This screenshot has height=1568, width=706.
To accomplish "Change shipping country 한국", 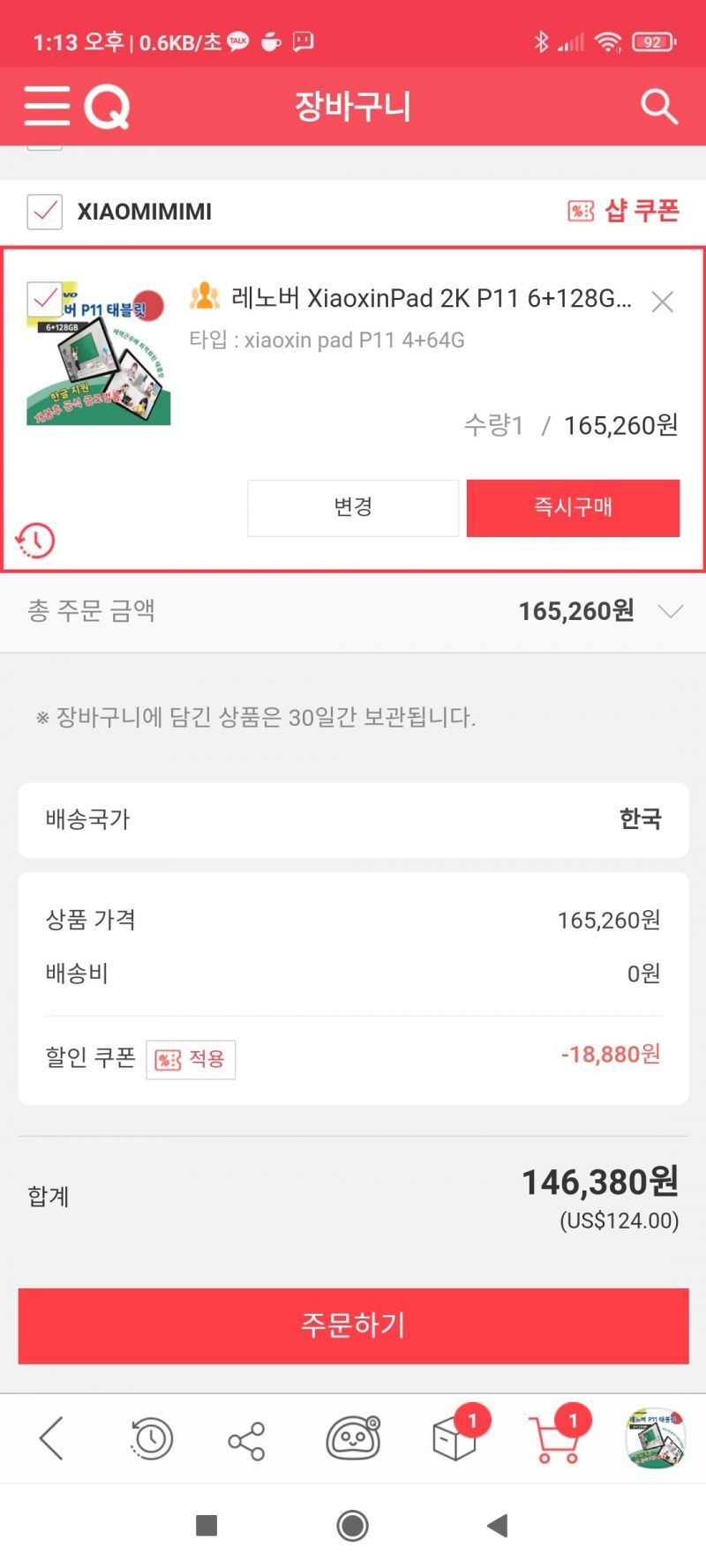I will click(353, 819).
